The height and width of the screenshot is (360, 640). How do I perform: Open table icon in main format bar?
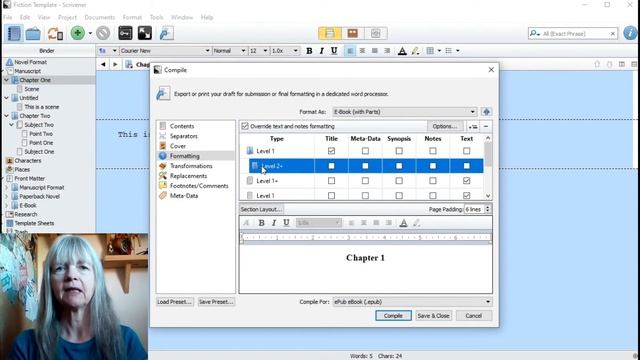pos(430,51)
